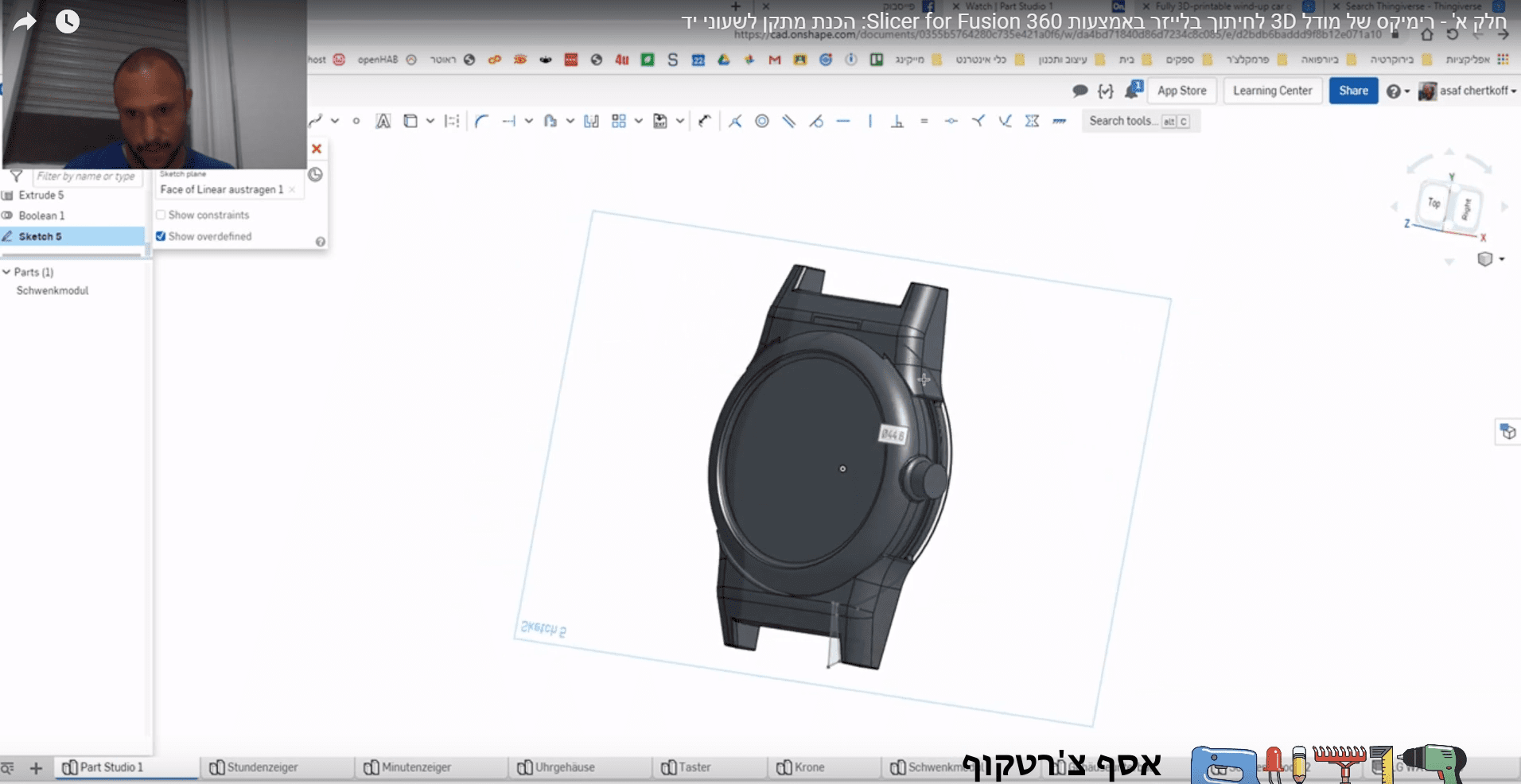The image size is (1521, 784).
Task: Click the Filter by name or type field
Action: point(86,177)
